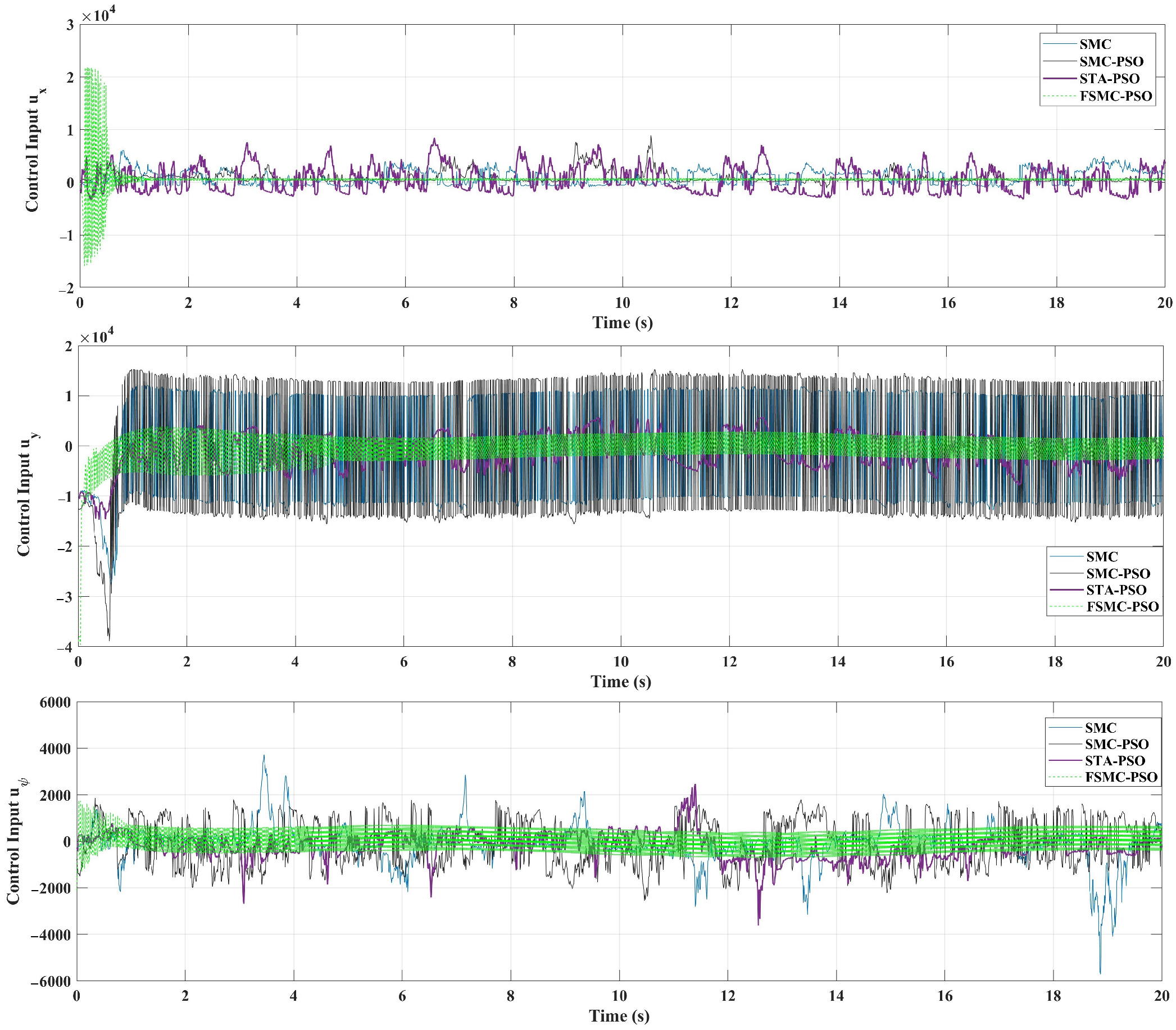Click the STA-PSO legend label in the middle plot
The width and height of the screenshot is (1176, 1030).
tap(1116, 589)
